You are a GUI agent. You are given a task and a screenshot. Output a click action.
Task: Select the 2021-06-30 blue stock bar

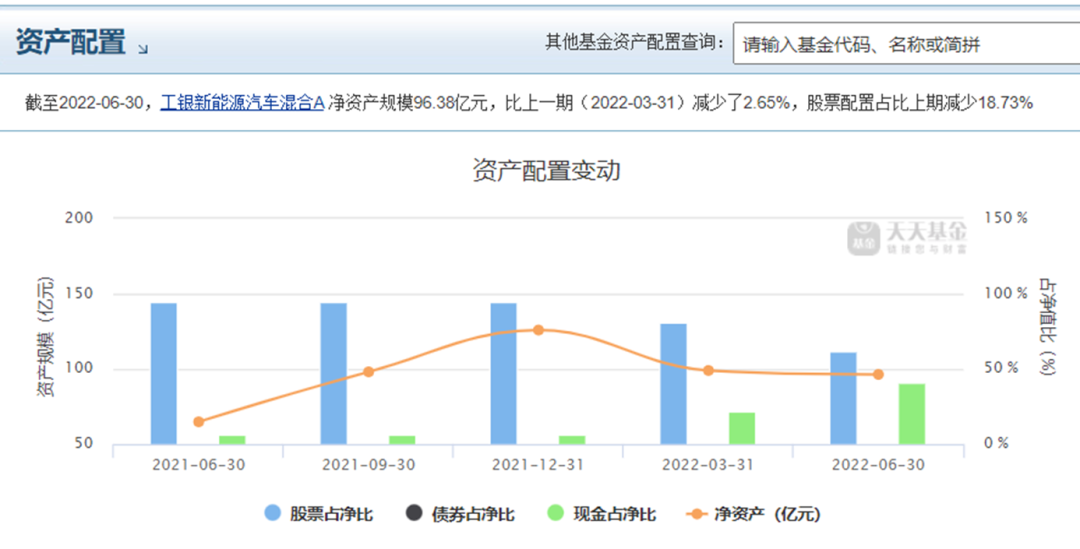[164, 373]
